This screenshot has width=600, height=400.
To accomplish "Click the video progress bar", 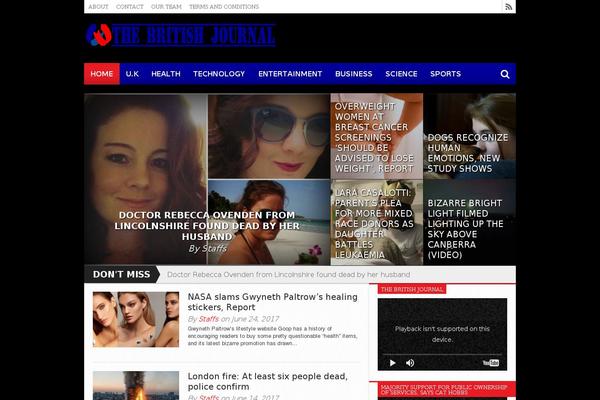I will [x=442, y=354].
